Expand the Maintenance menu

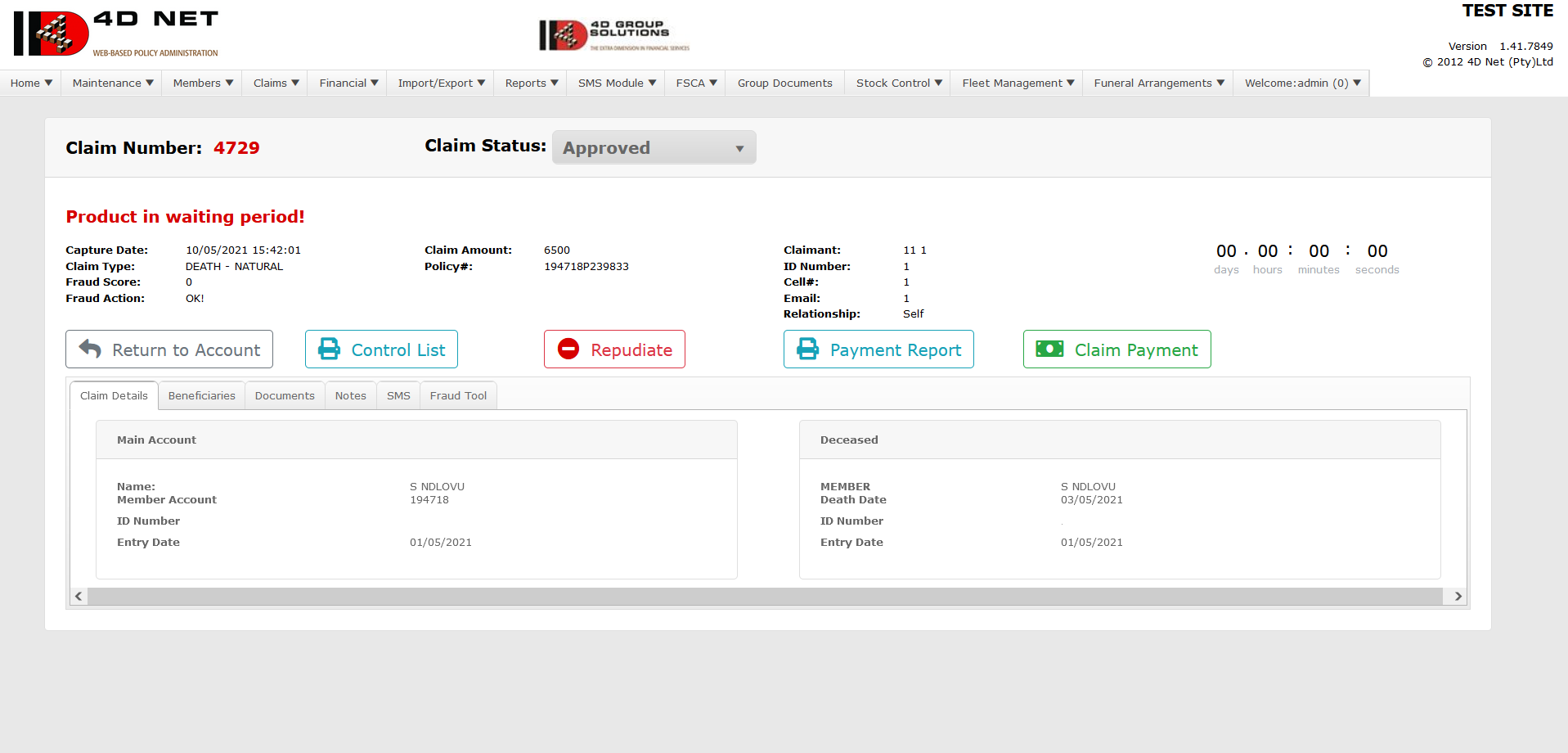click(x=112, y=83)
